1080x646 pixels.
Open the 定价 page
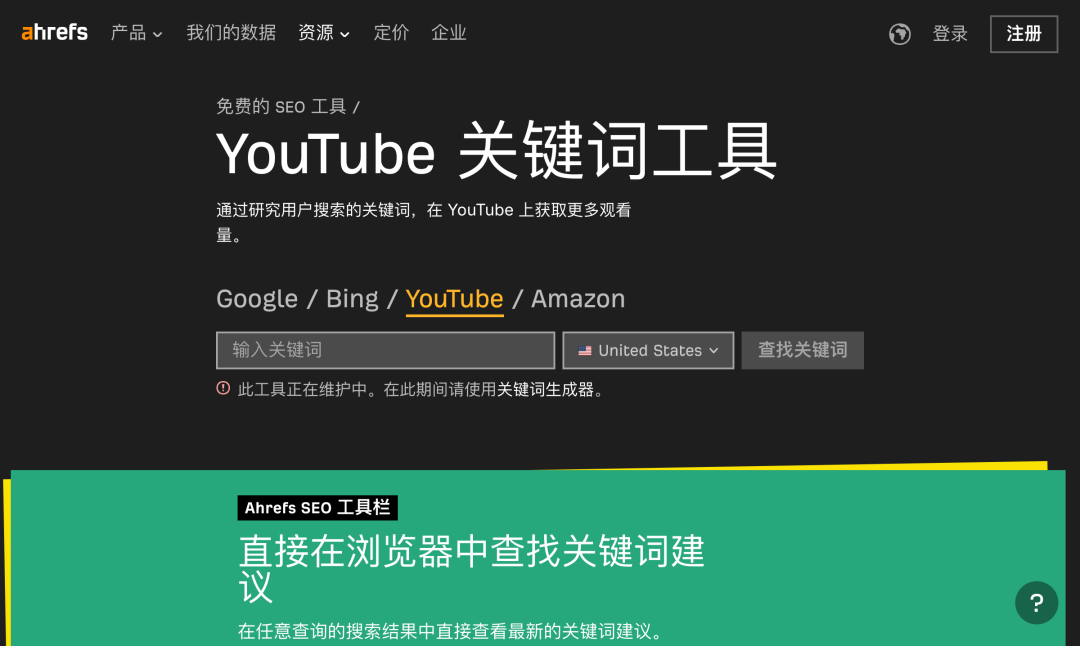point(391,32)
